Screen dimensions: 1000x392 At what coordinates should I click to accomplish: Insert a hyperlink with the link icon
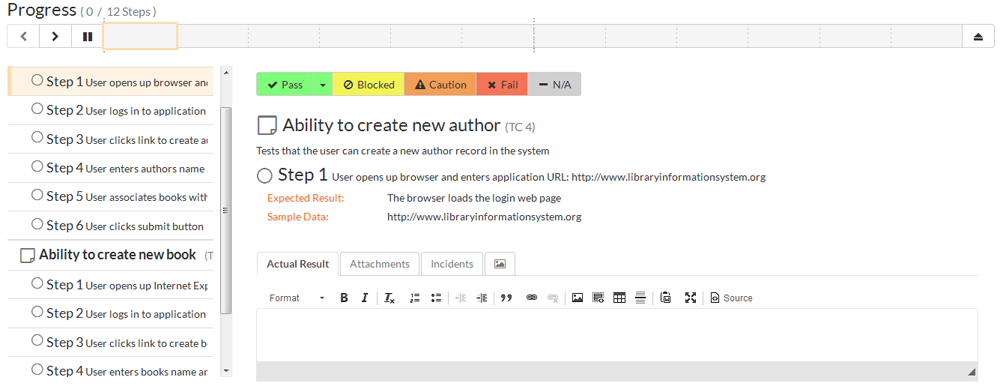point(531,298)
